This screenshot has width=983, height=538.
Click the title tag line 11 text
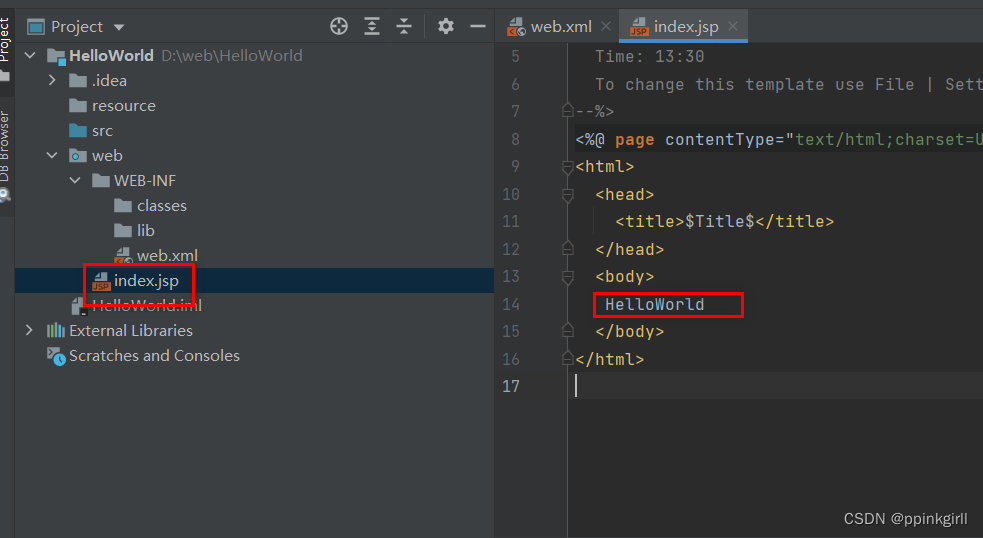[724, 221]
